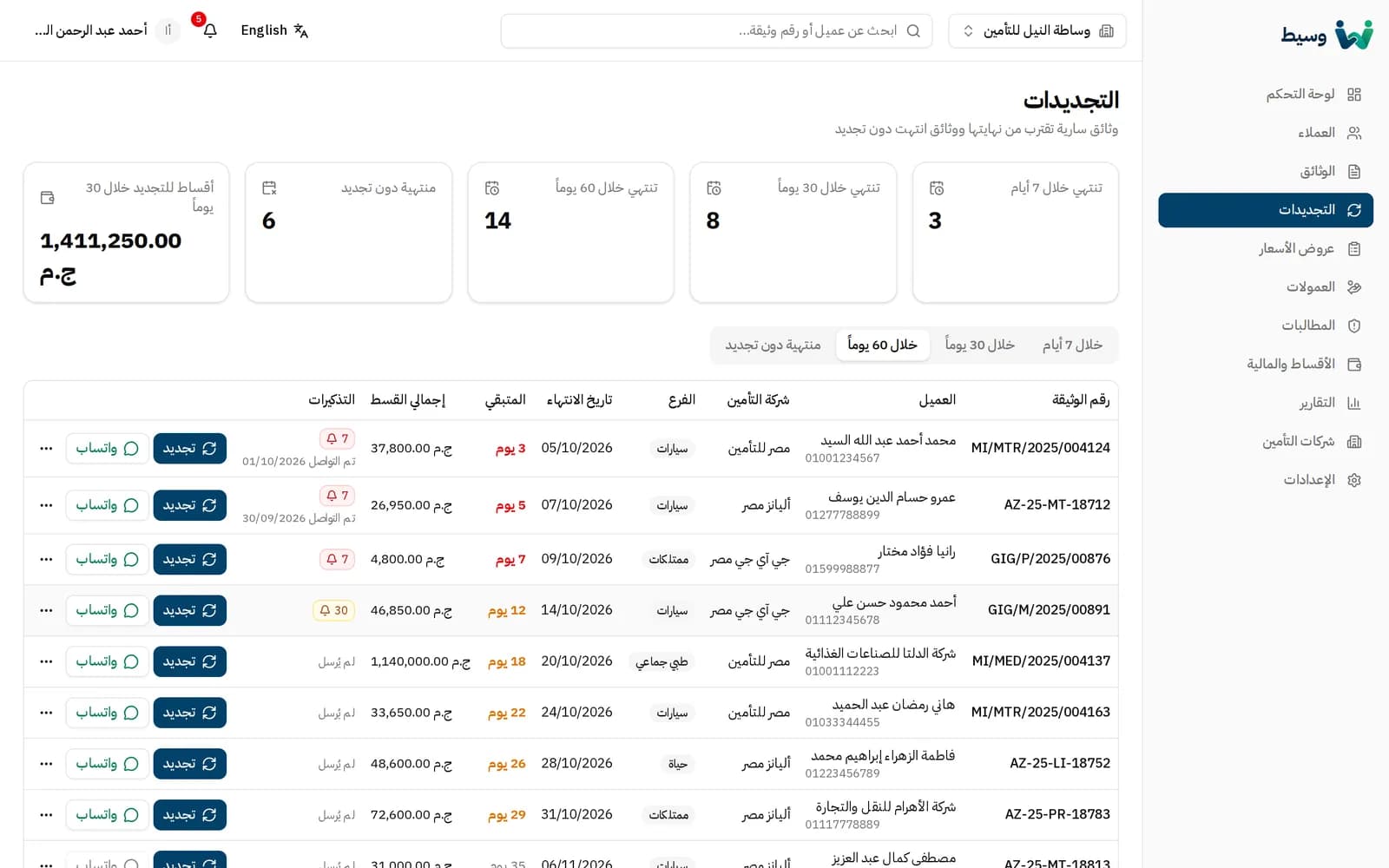Viewport: 1389px width, 868px height.
Task: Click the تاريخ الانتهاء column header
Action: coord(579,399)
